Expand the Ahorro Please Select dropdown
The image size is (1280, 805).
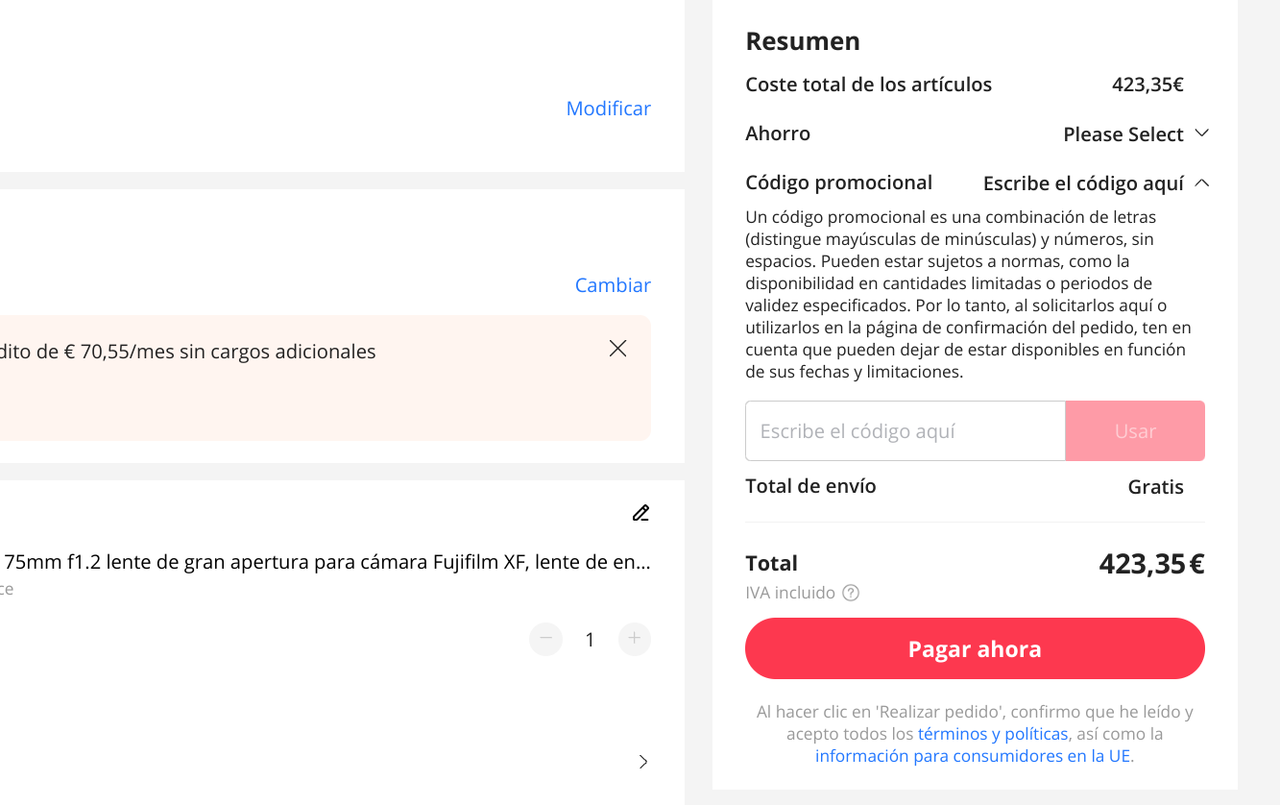1136,134
